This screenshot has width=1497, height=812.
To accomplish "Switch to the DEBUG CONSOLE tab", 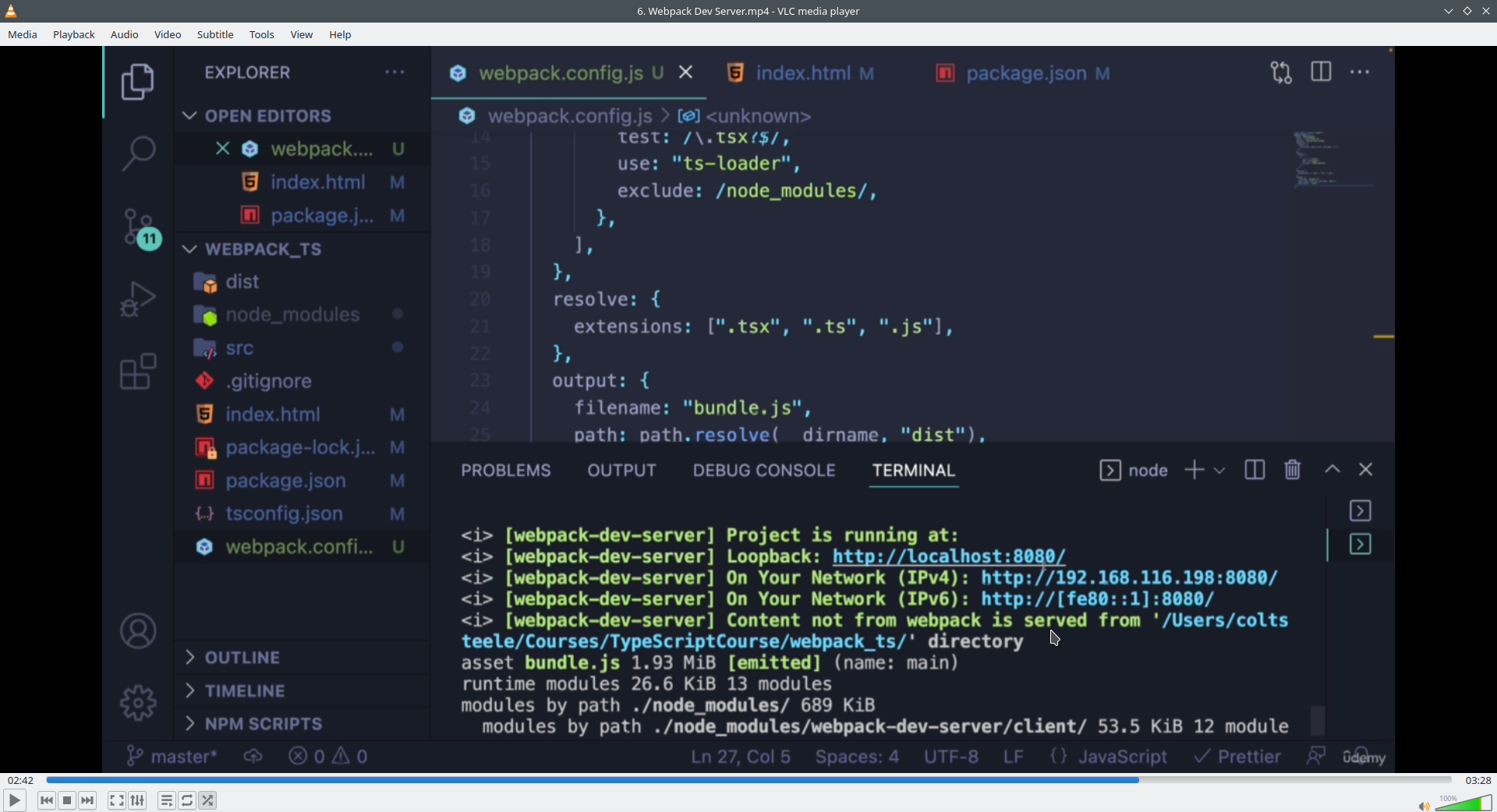I will 764,470.
